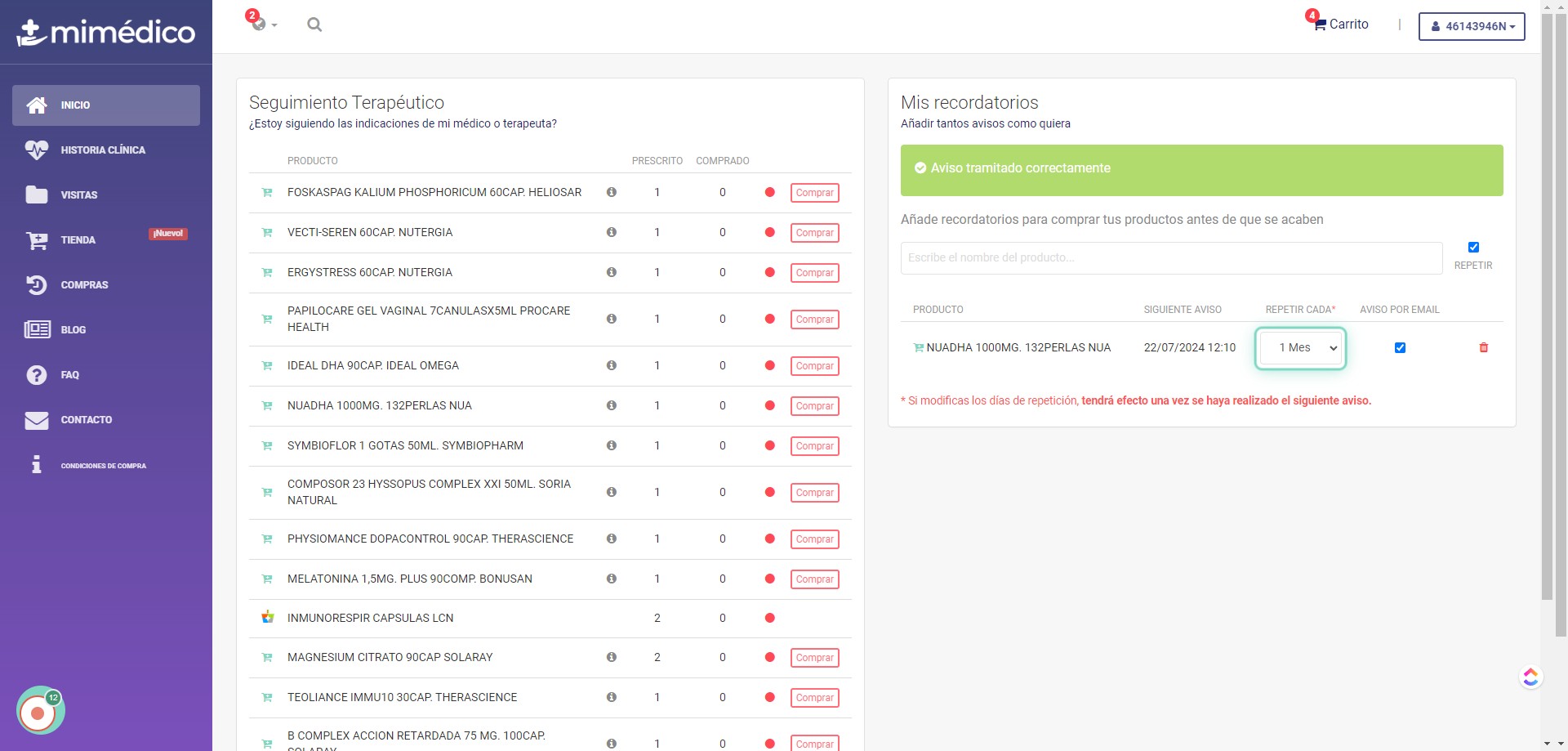Toggle the REPETIR checkbox
Image resolution: width=1568 pixels, height=751 pixels.
point(1473,248)
